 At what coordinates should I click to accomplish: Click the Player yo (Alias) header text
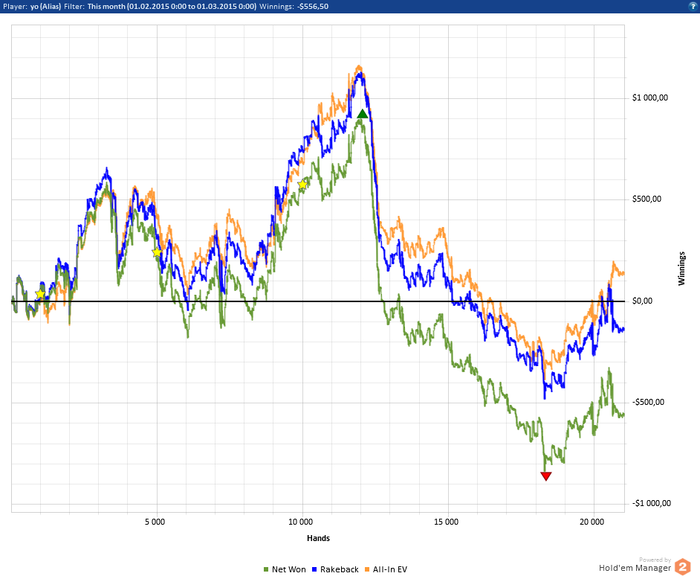point(32,6)
